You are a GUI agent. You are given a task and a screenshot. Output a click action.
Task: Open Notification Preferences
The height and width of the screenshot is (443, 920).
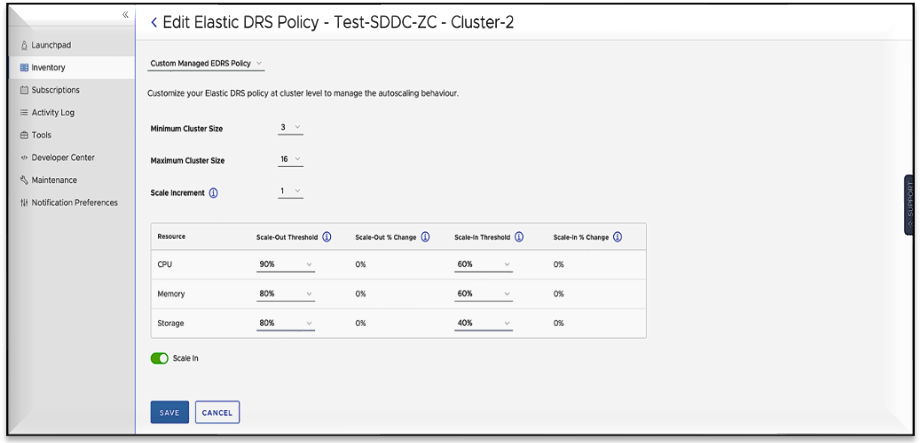(74, 203)
